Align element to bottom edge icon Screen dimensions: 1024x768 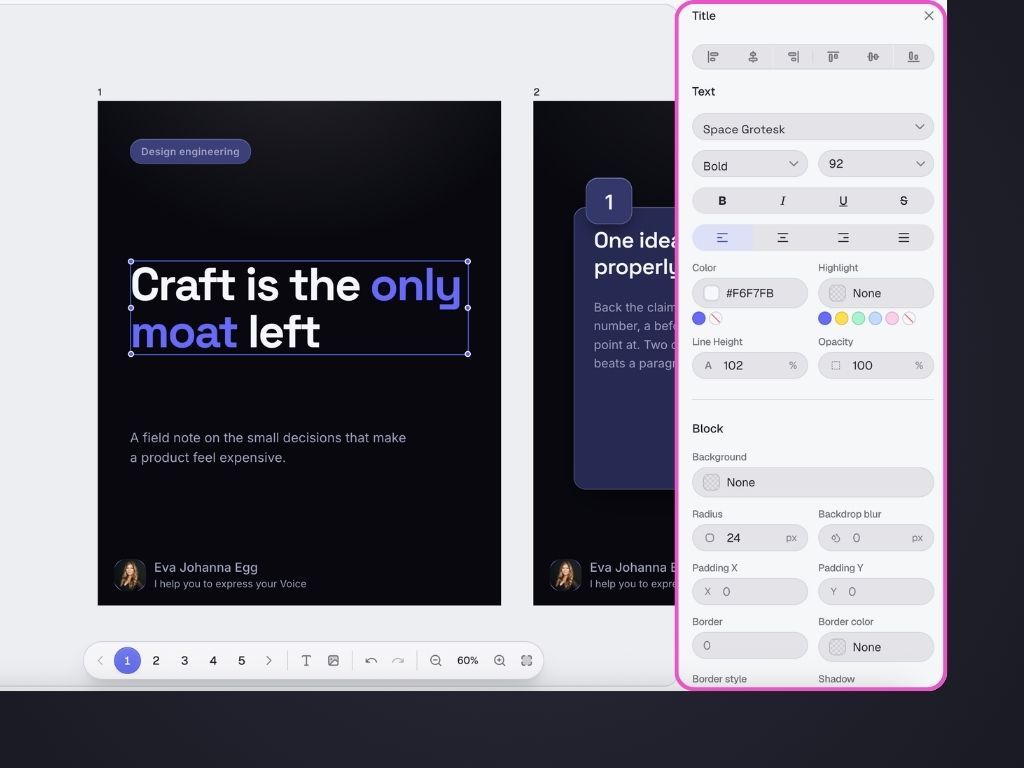tap(913, 57)
